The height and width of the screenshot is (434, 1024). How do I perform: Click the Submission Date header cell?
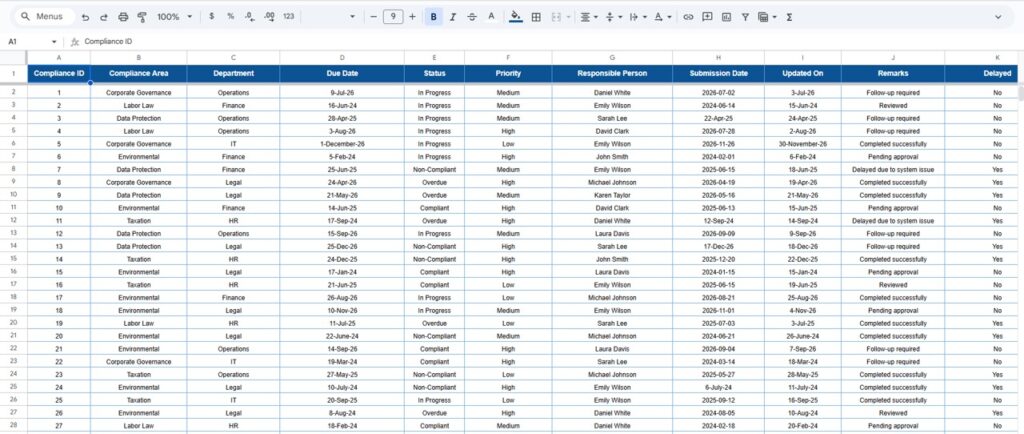point(718,74)
